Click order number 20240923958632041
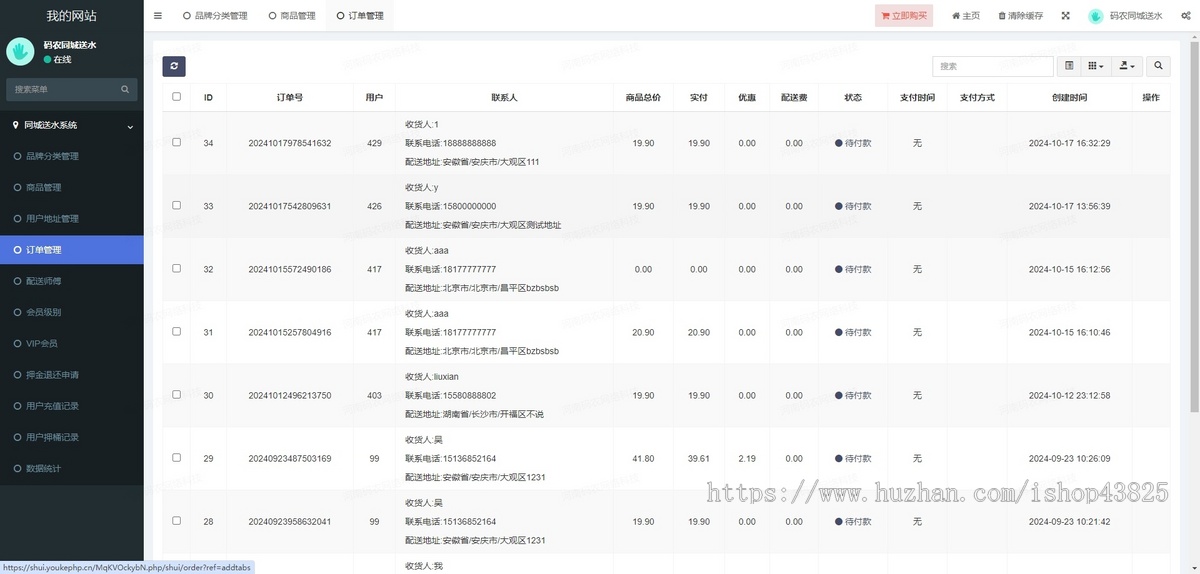The height and width of the screenshot is (574, 1200). 290,521
